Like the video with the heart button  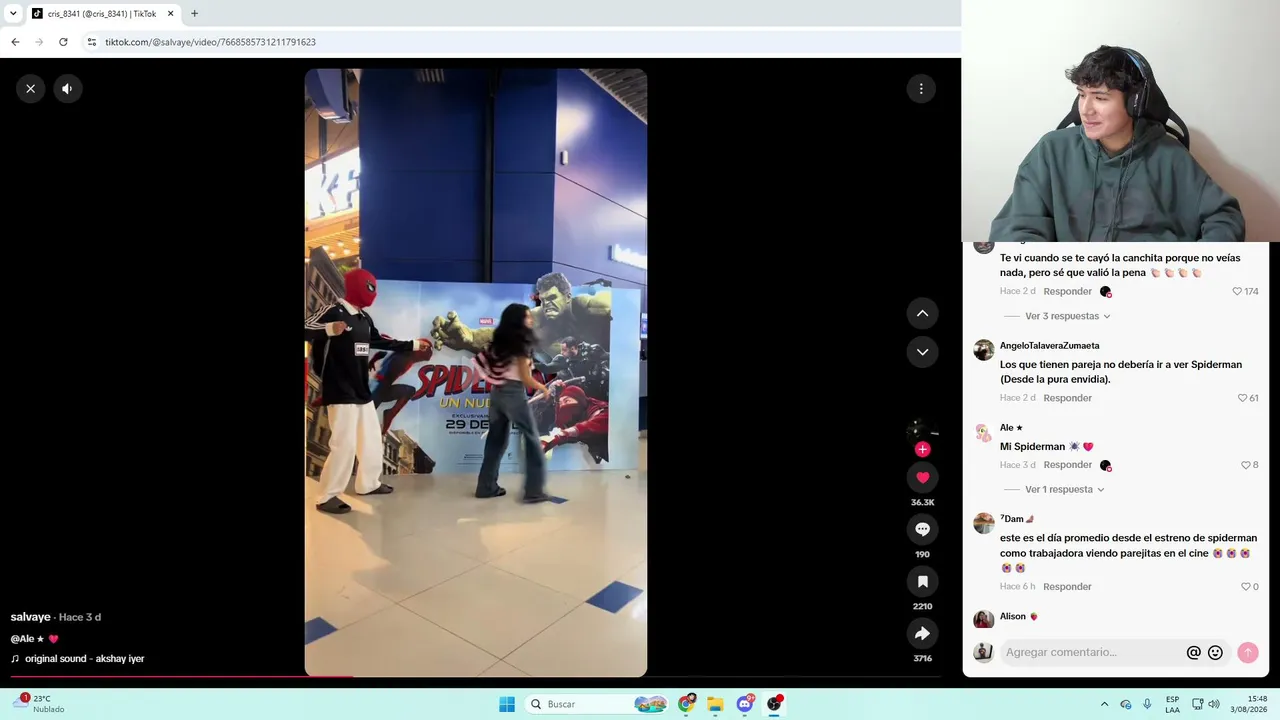click(922, 478)
